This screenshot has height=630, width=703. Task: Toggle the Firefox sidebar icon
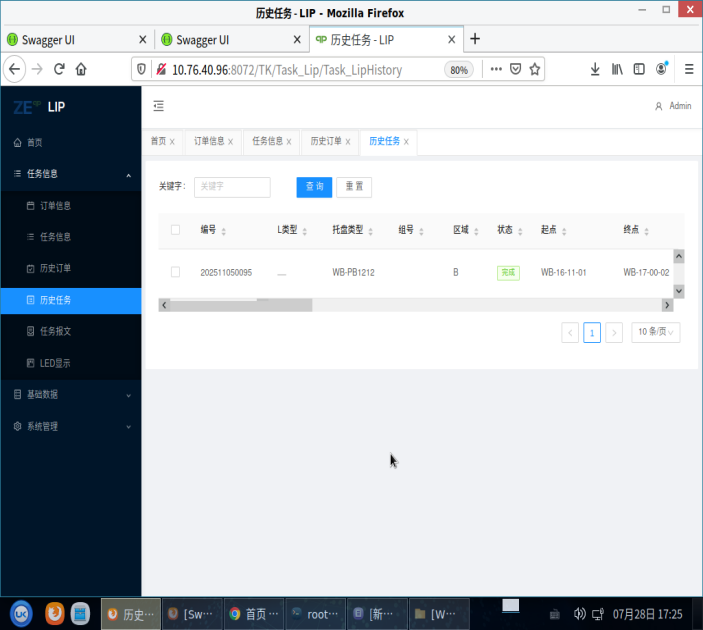pos(639,69)
